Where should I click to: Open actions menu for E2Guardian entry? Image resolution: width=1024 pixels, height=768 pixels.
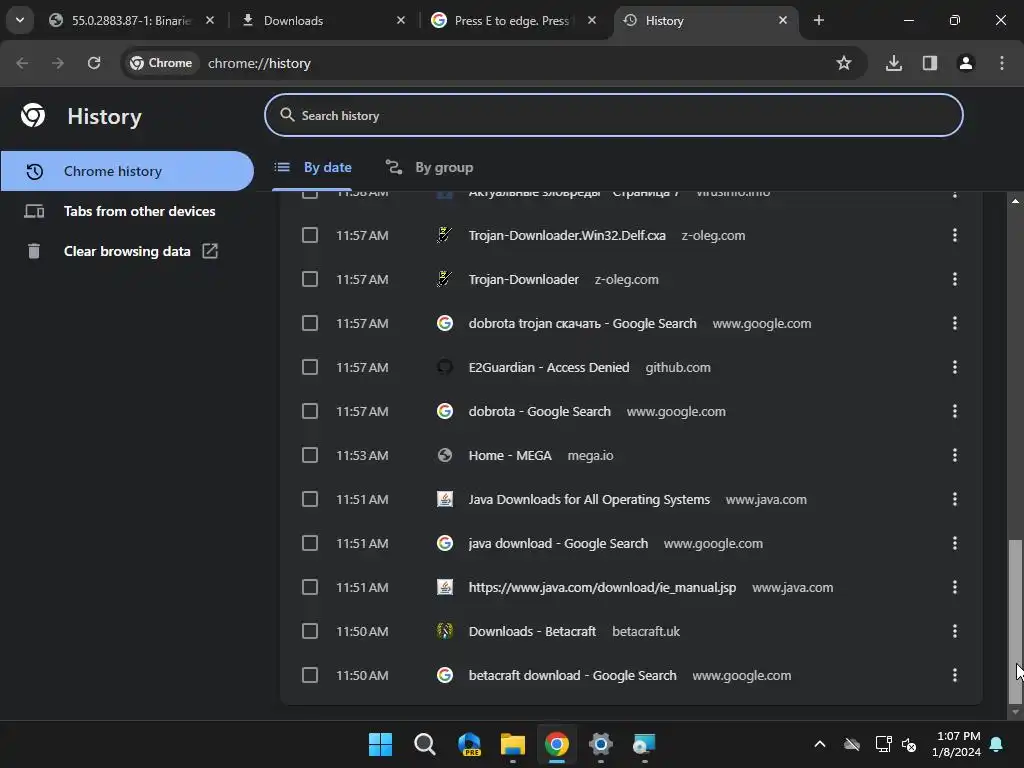(955, 367)
